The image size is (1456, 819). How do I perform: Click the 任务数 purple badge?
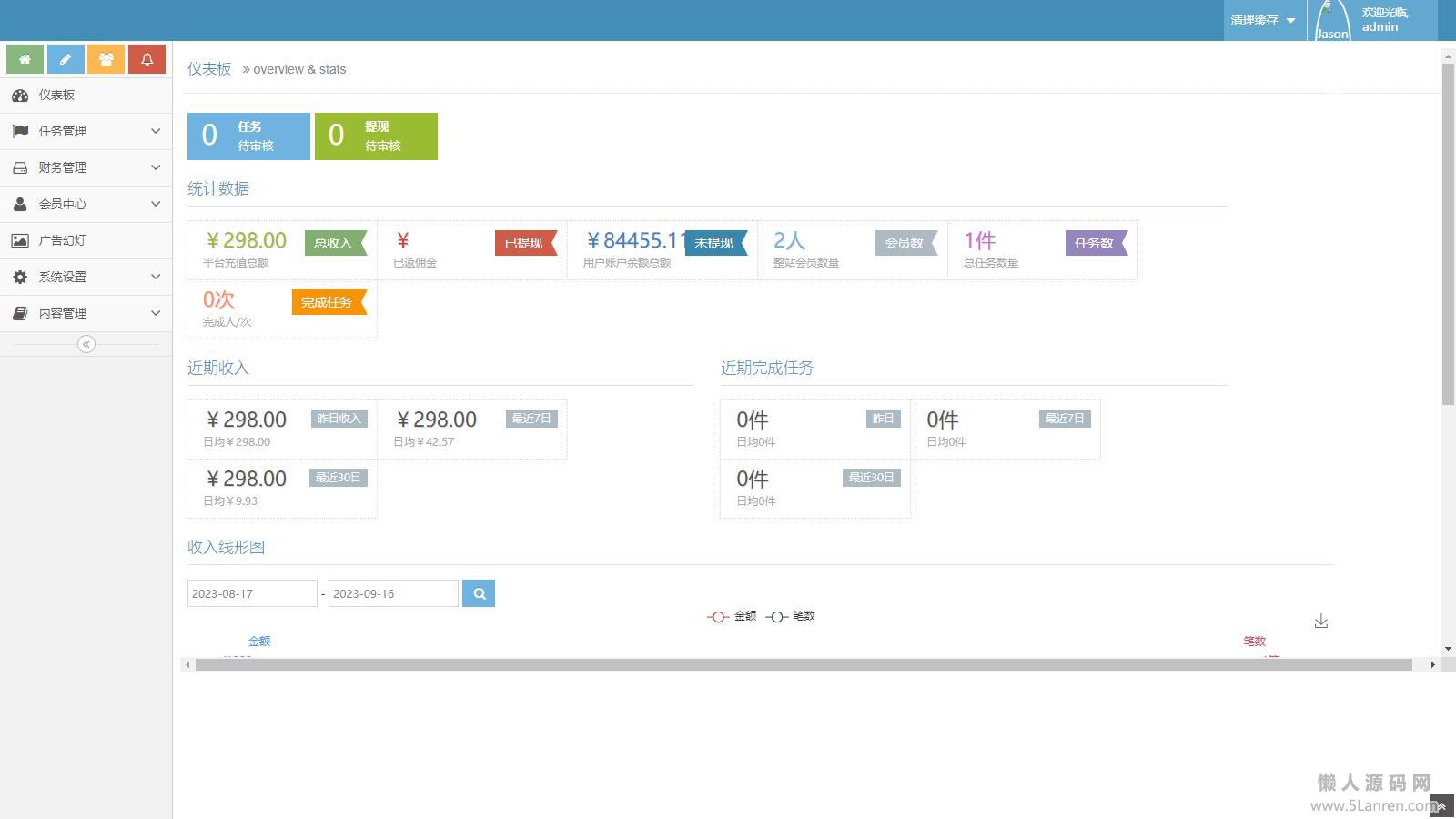coord(1097,243)
